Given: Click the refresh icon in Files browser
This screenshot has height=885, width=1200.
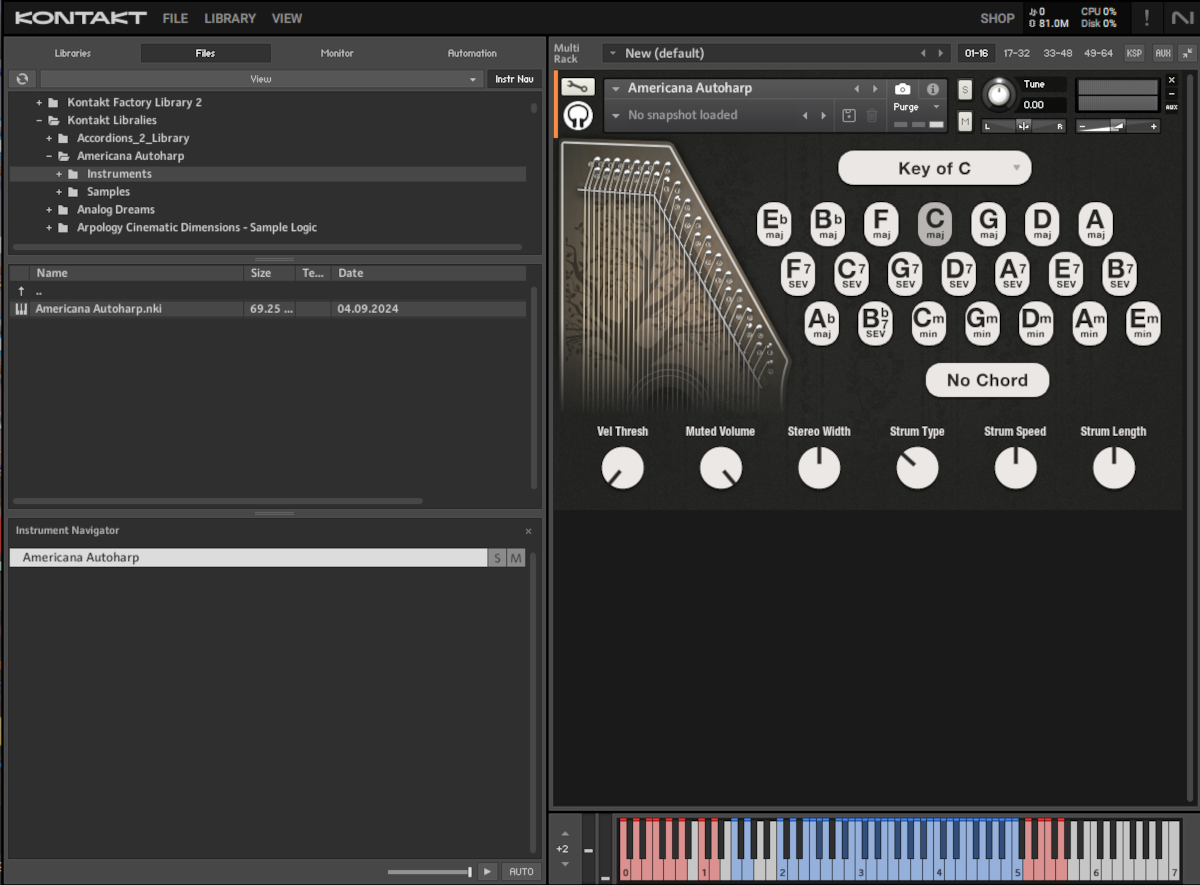Looking at the screenshot, I should point(22,79).
